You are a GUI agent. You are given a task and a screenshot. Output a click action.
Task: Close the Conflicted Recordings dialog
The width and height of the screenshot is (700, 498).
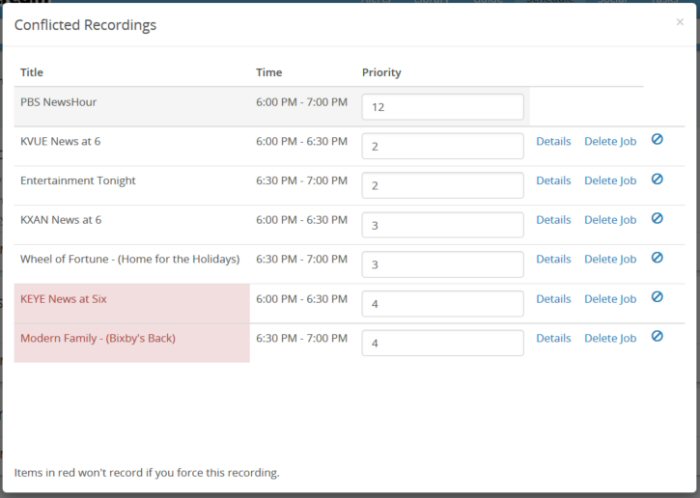pyautogui.click(x=679, y=22)
